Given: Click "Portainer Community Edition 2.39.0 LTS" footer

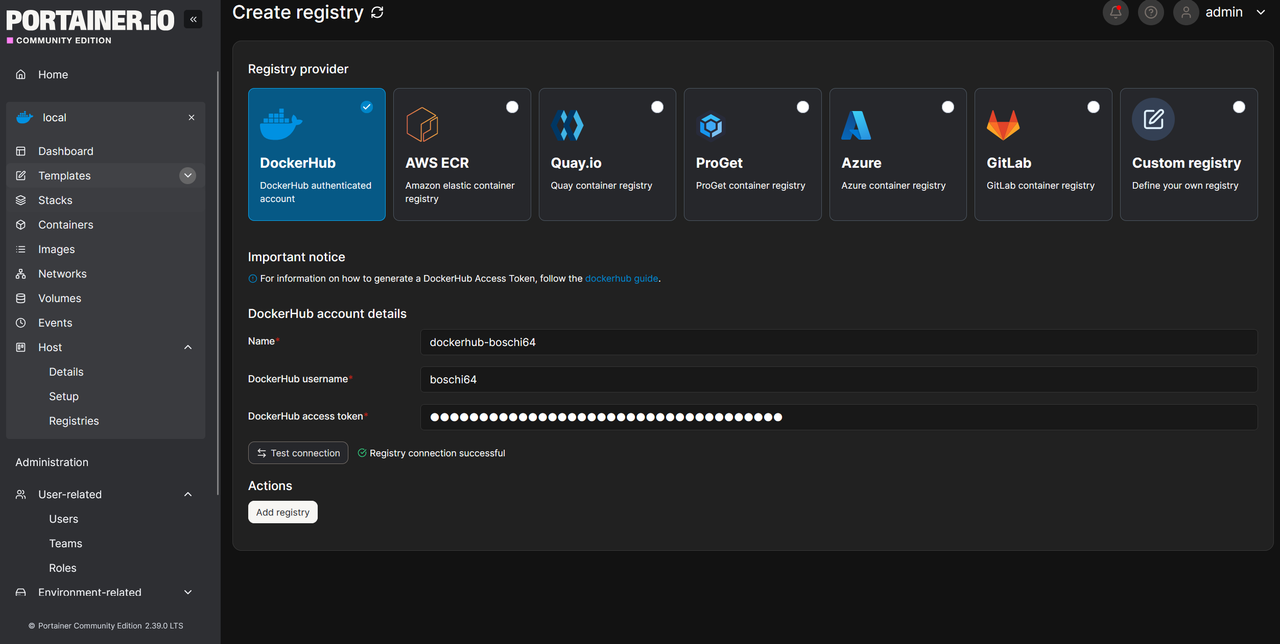Looking at the screenshot, I should (x=110, y=626).
